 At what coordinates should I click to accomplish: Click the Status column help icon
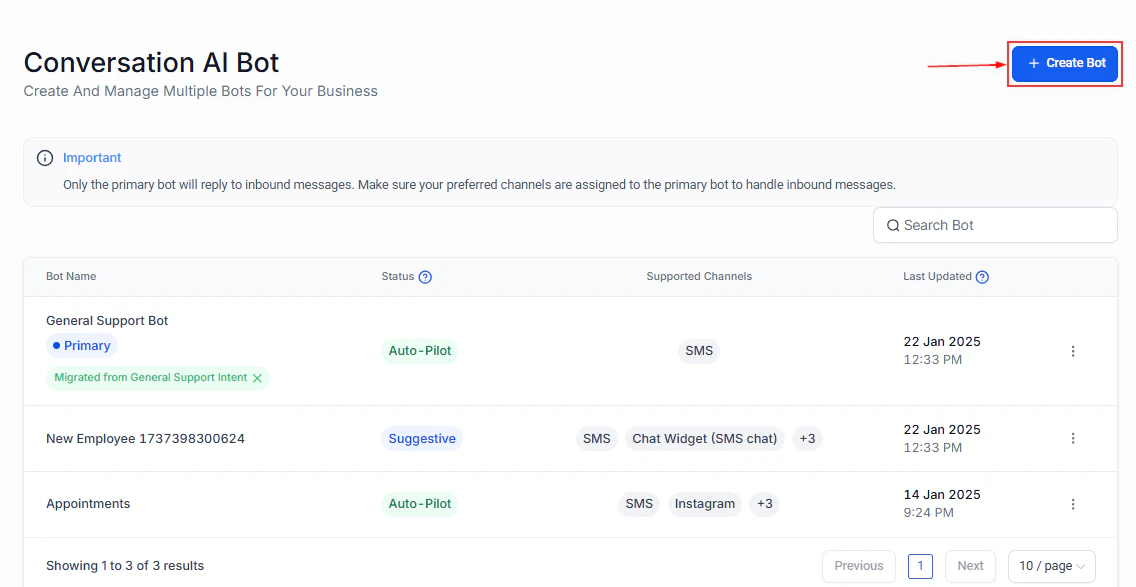(x=425, y=277)
